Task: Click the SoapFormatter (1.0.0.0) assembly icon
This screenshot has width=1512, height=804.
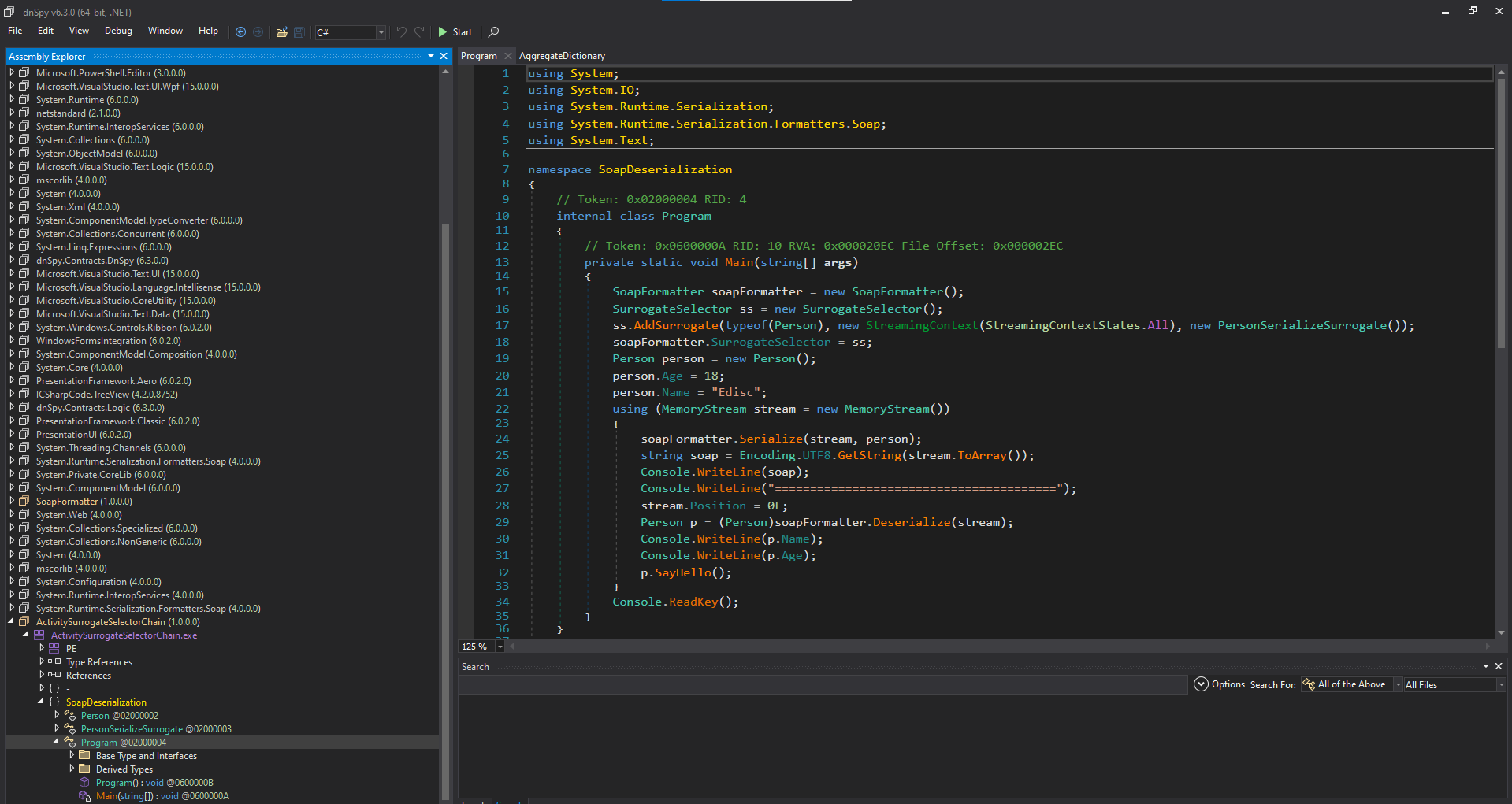Action: tap(24, 502)
